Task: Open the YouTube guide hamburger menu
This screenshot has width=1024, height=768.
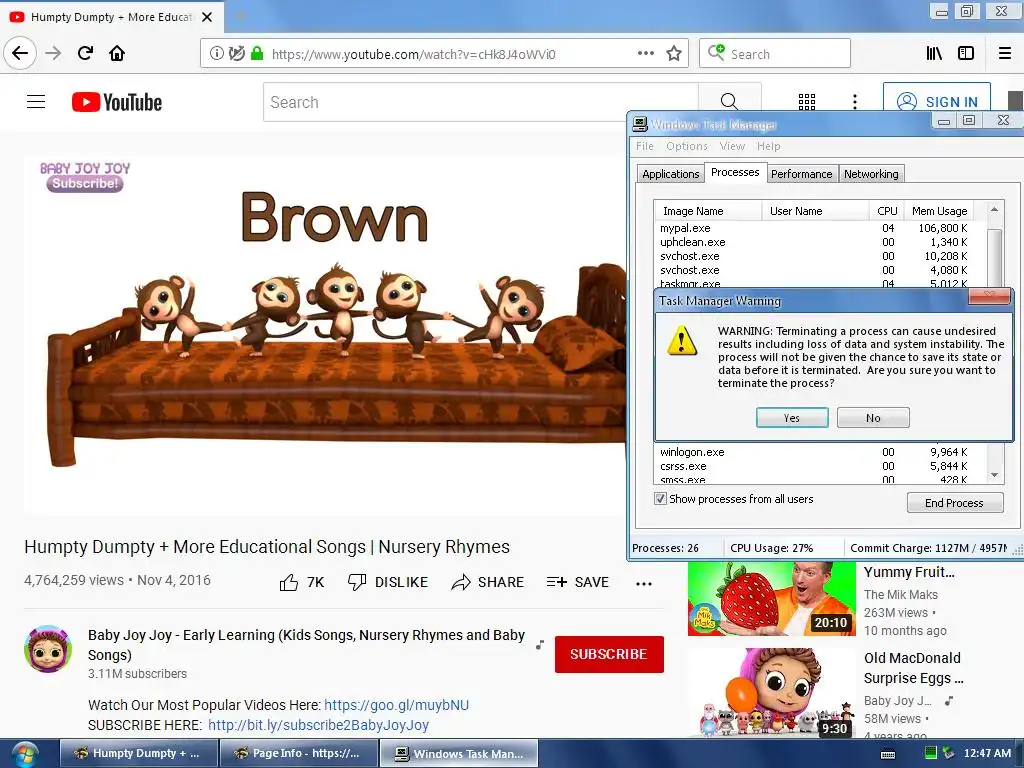Action: (x=36, y=102)
